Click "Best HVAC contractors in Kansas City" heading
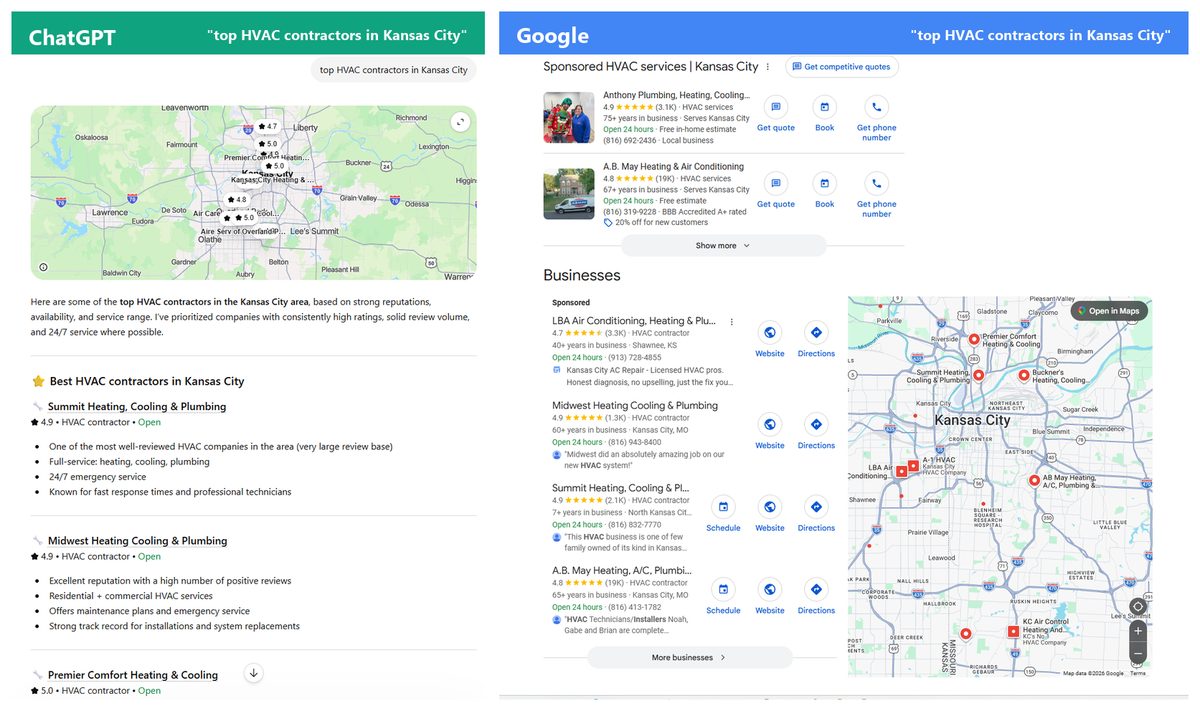The width and height of the screenshot is (1200, 711). (147, 381)
